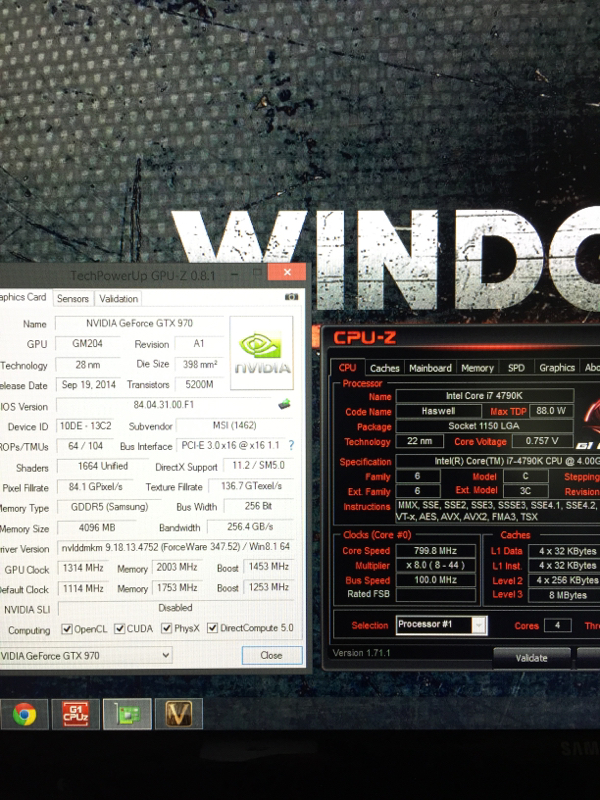The width and height of the screenshot is (600, 800).
Task: Click the Haswell code name value
Action: (x=438, y=411)
